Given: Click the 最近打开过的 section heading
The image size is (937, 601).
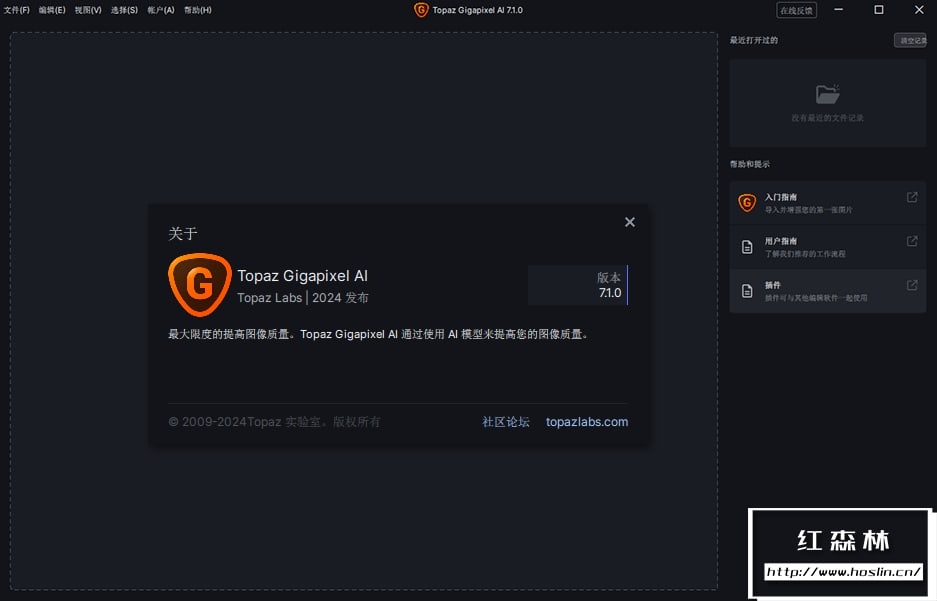Looking at the screenshot, I should point(754,40).
